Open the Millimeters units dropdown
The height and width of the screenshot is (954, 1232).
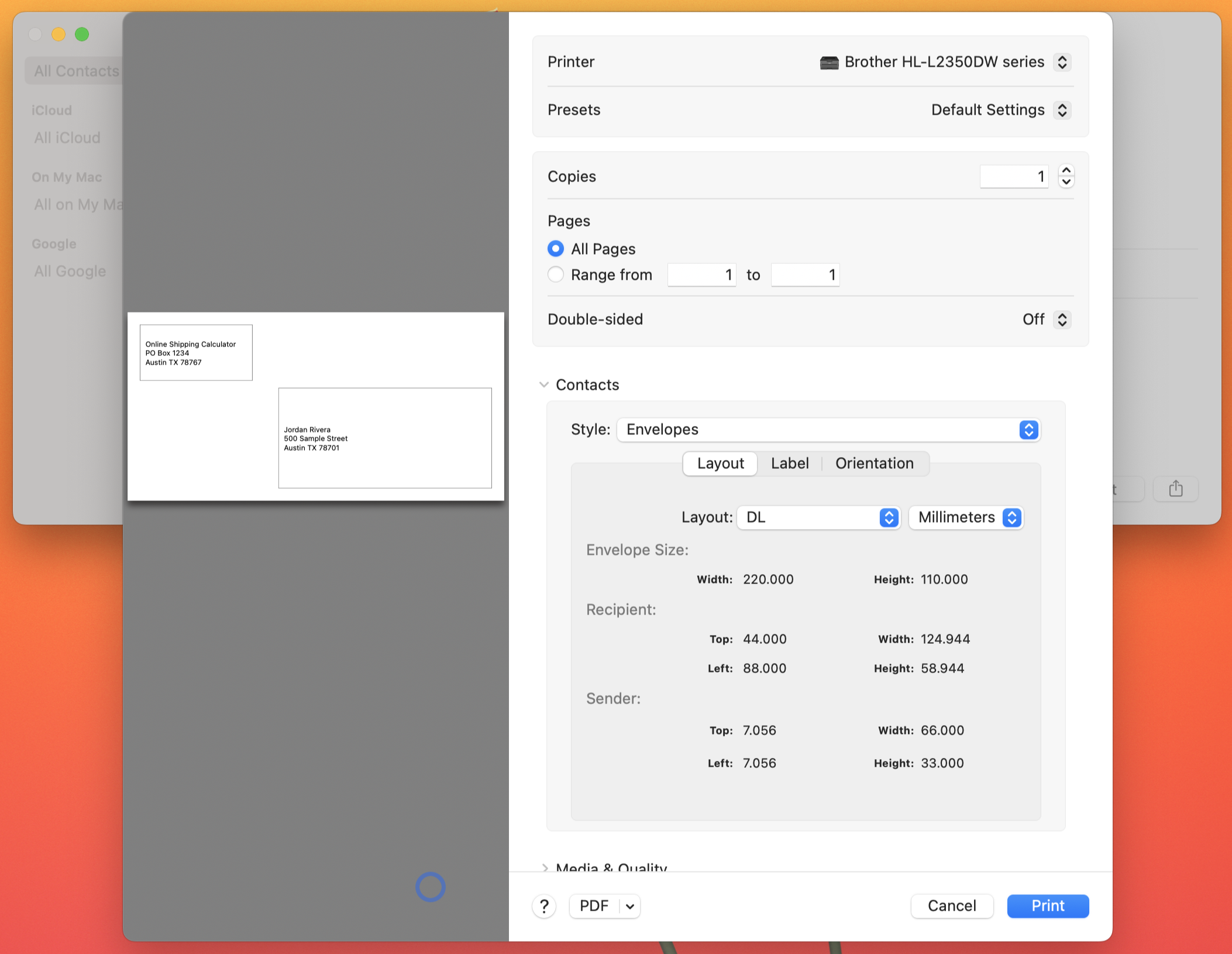pyautogui.click(x=966, y=517)
